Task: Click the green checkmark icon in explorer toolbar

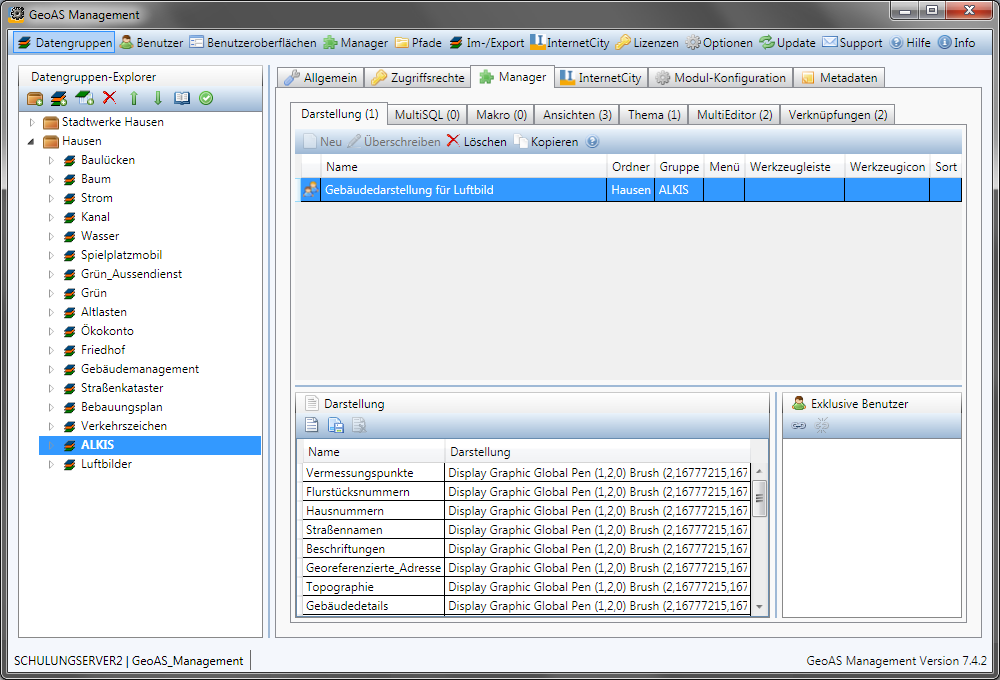Action: click(206, 98)
